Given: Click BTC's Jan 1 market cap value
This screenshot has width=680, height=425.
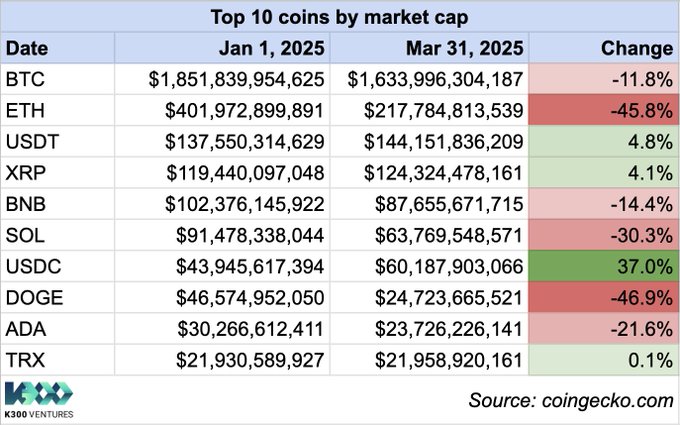Looking at the screenshot, I should tap(236, 77).
